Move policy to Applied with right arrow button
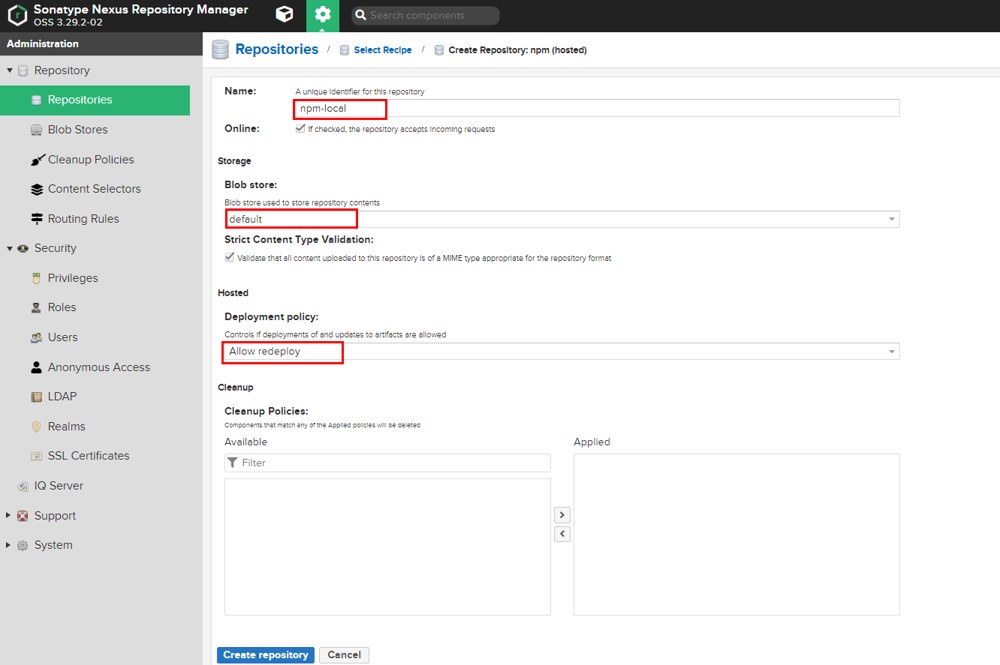Screen dimensions: 1000x665 (x=562, y=515)
